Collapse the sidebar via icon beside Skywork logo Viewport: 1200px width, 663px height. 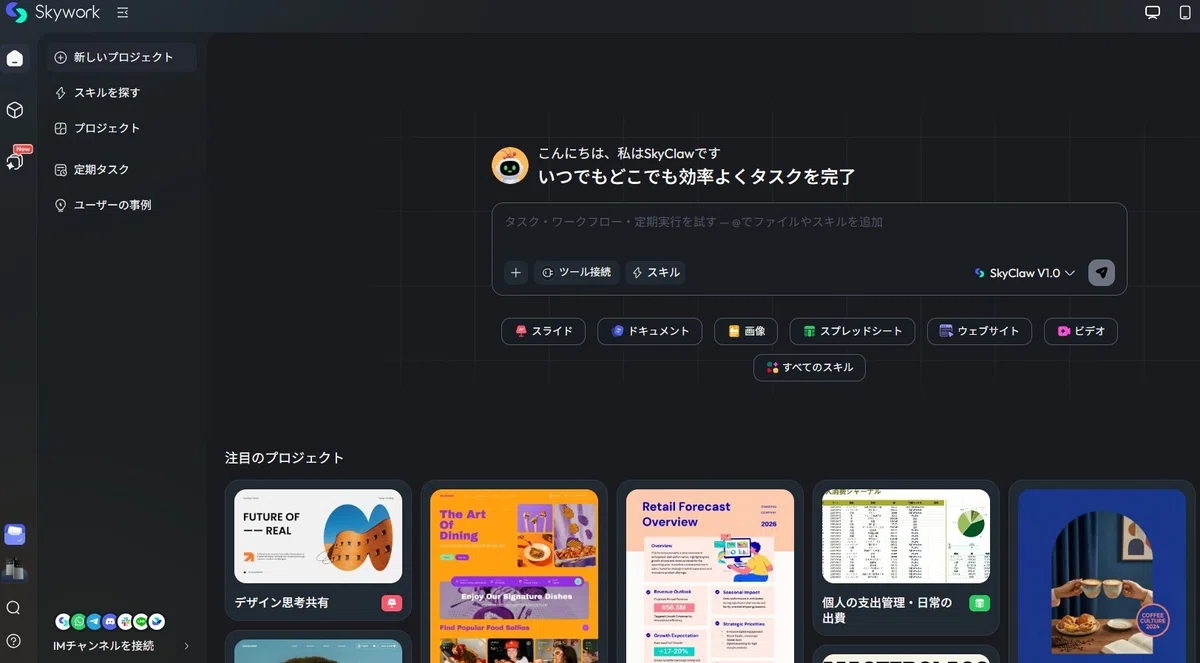122,13
